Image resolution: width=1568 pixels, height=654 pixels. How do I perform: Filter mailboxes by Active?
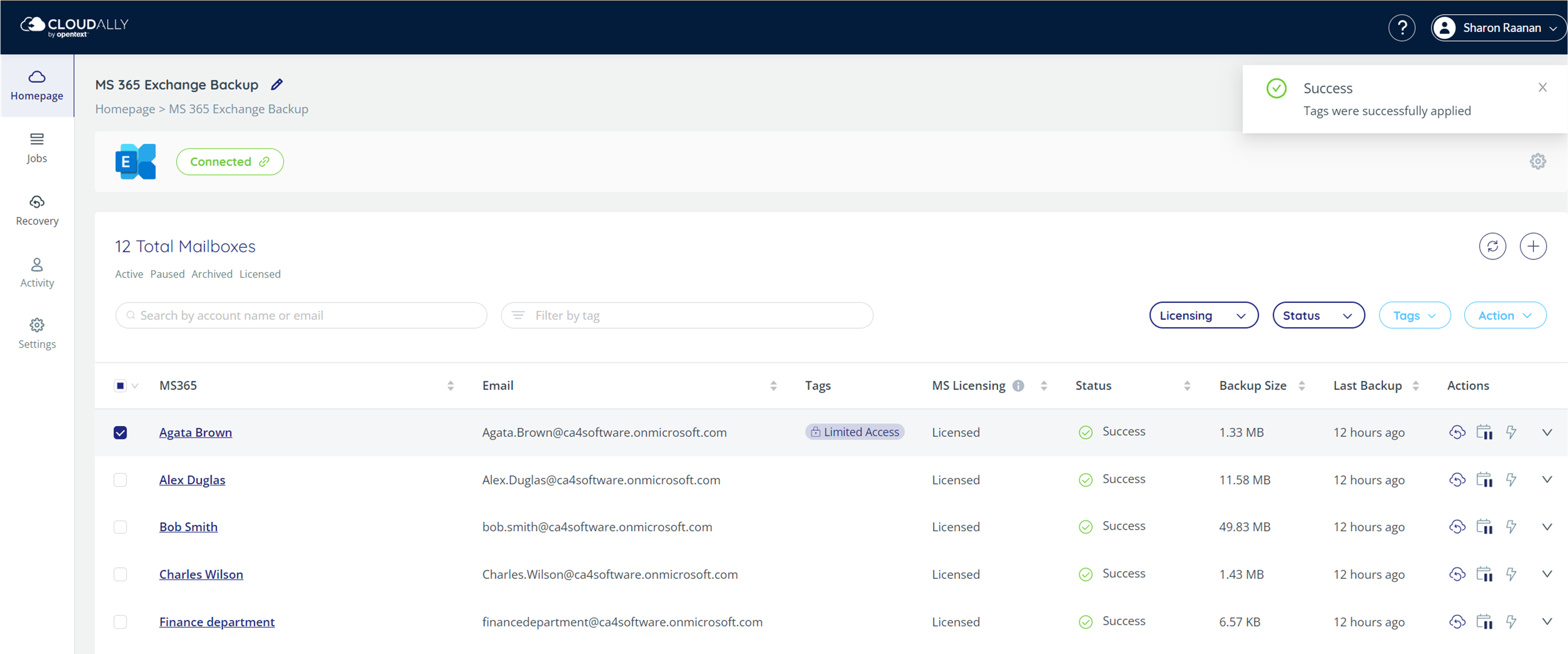pyautogui.click(x=129, y=274)
